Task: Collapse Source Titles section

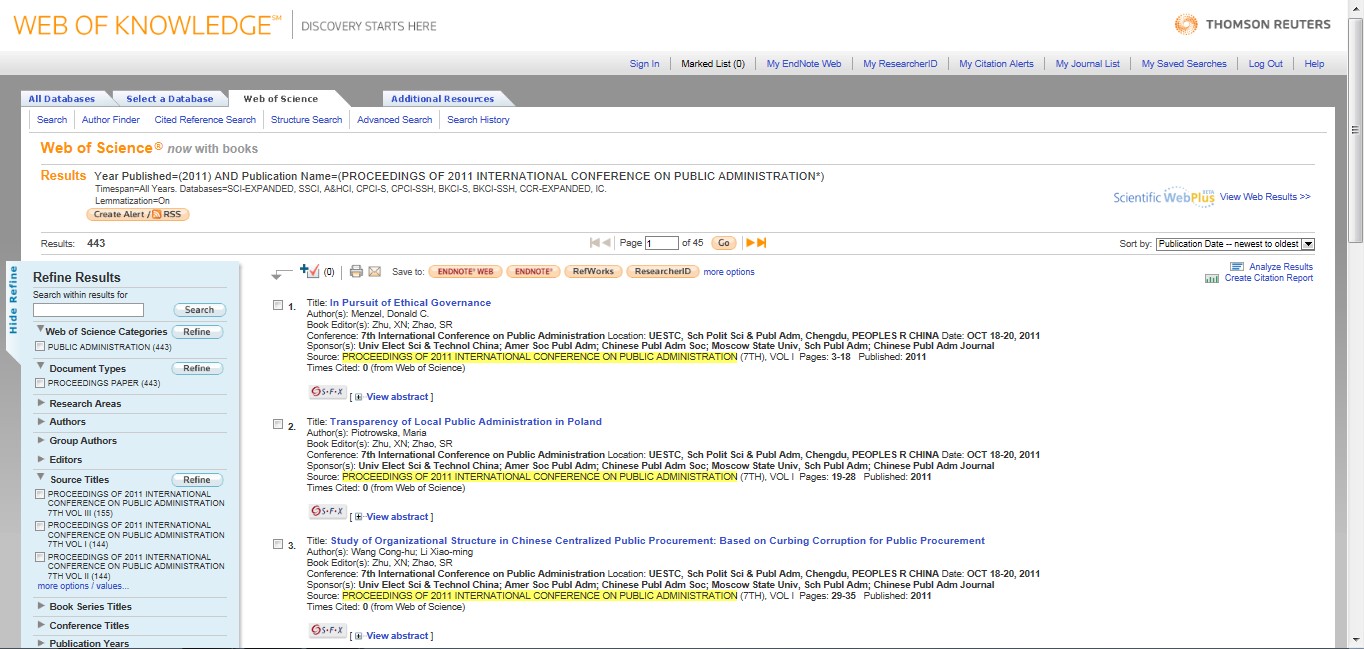Action: tap(41, 477)
